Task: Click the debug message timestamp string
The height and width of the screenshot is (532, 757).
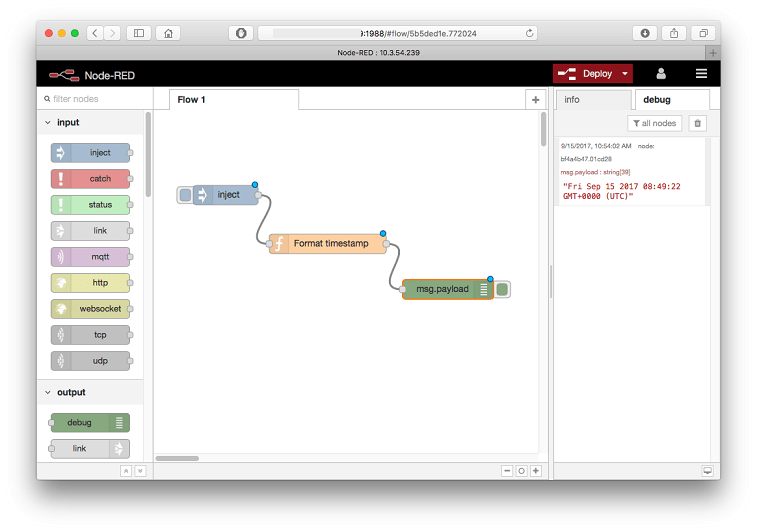Action: click(x=622, y=192)
